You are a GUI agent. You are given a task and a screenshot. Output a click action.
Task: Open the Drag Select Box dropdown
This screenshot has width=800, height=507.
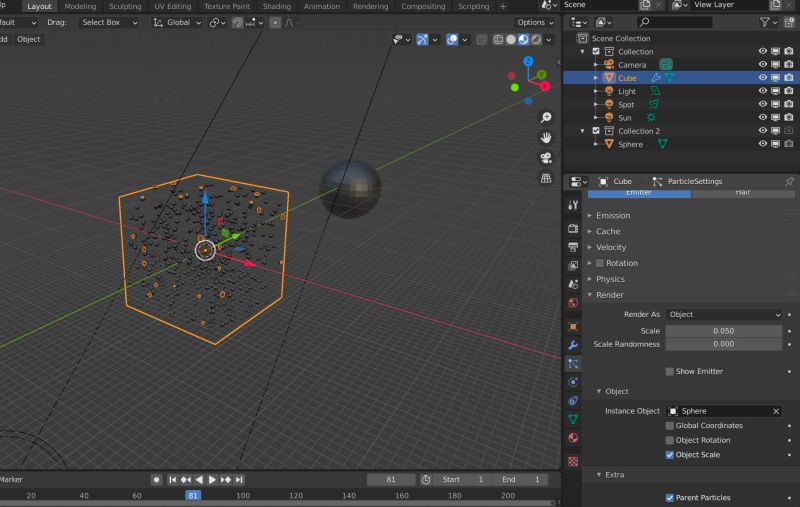(x=109, y=22)
